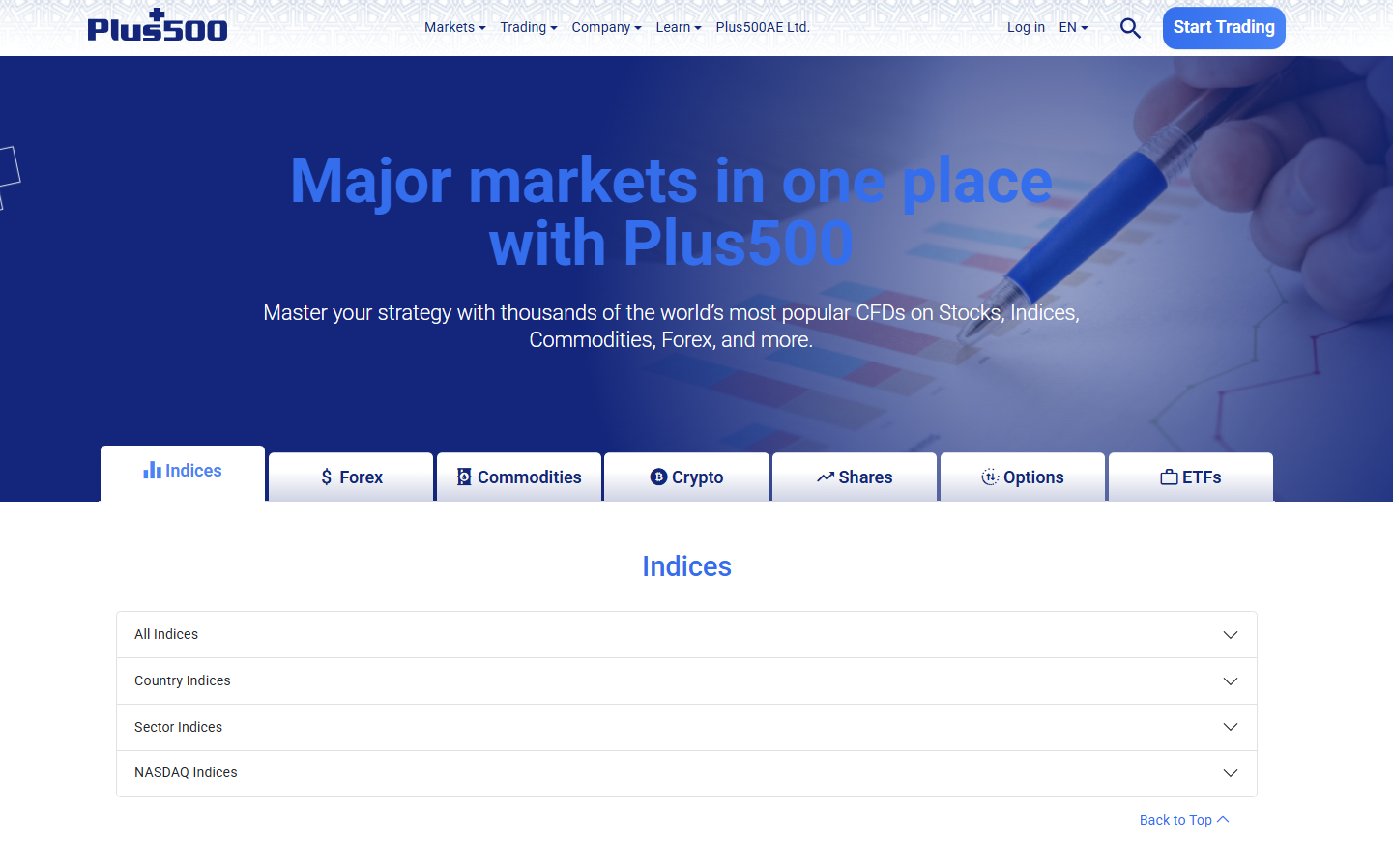This screenshot has width=1393, height=868.
Task: Click the Commodities tab icon
Action: click(464, 477)
